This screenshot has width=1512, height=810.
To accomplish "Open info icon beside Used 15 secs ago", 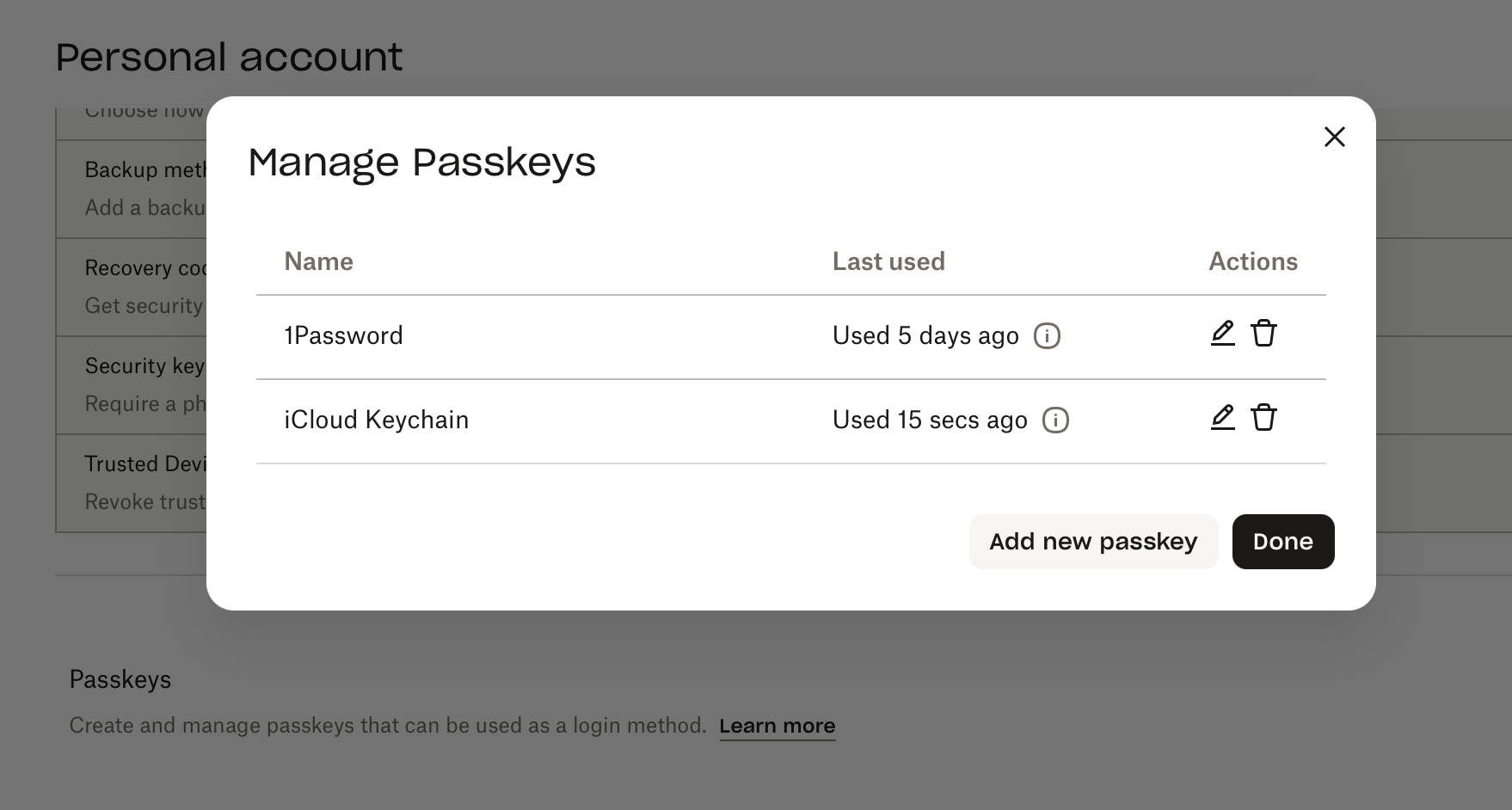I will point(1055,420).
